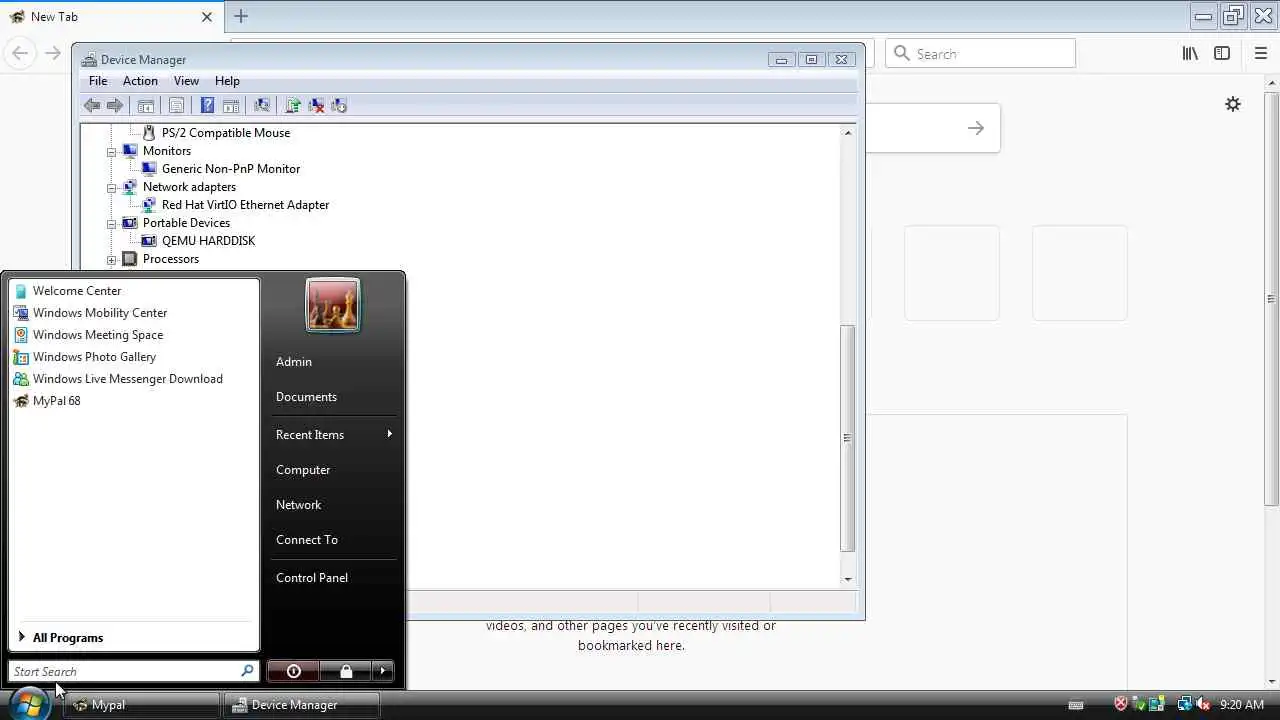Switch to Mypal taskbar button
Viewport: 1280px width, 720px height.
142,705
